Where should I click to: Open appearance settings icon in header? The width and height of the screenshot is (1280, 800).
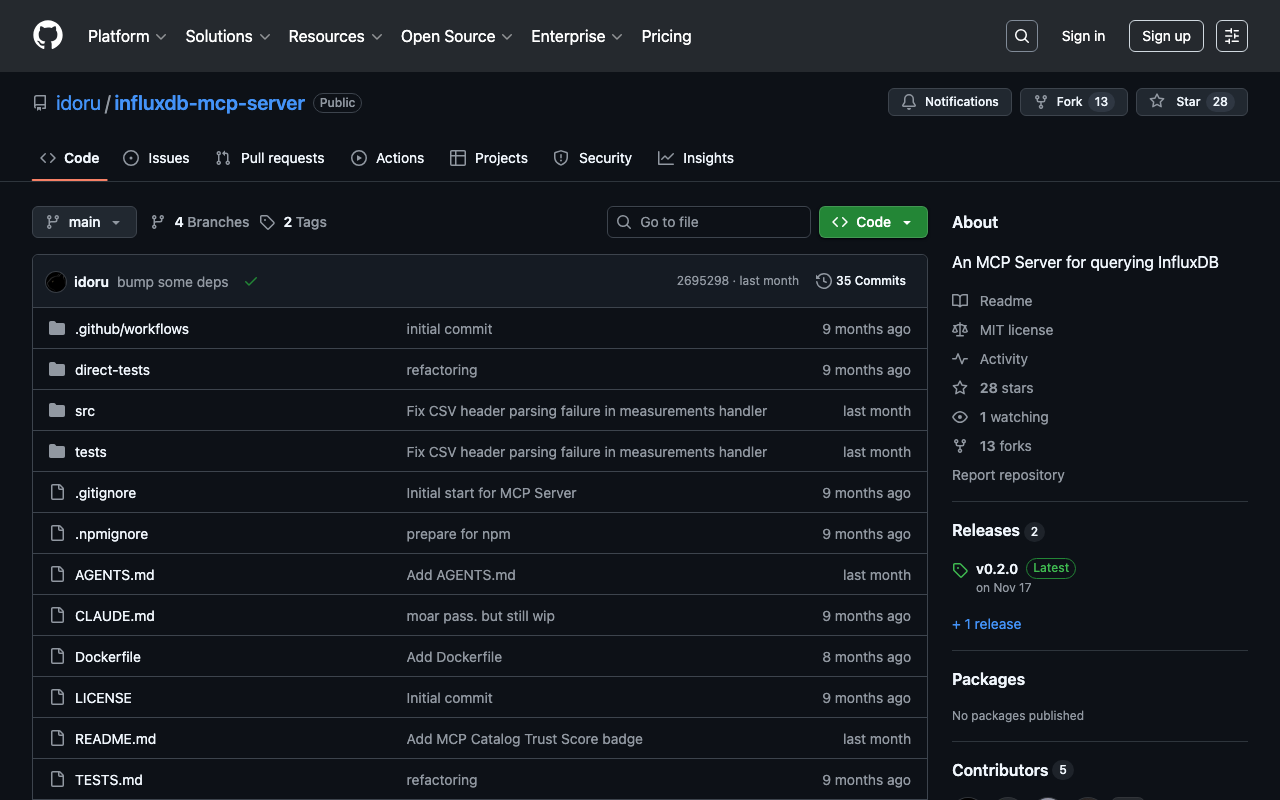[x=1231, y=36]
